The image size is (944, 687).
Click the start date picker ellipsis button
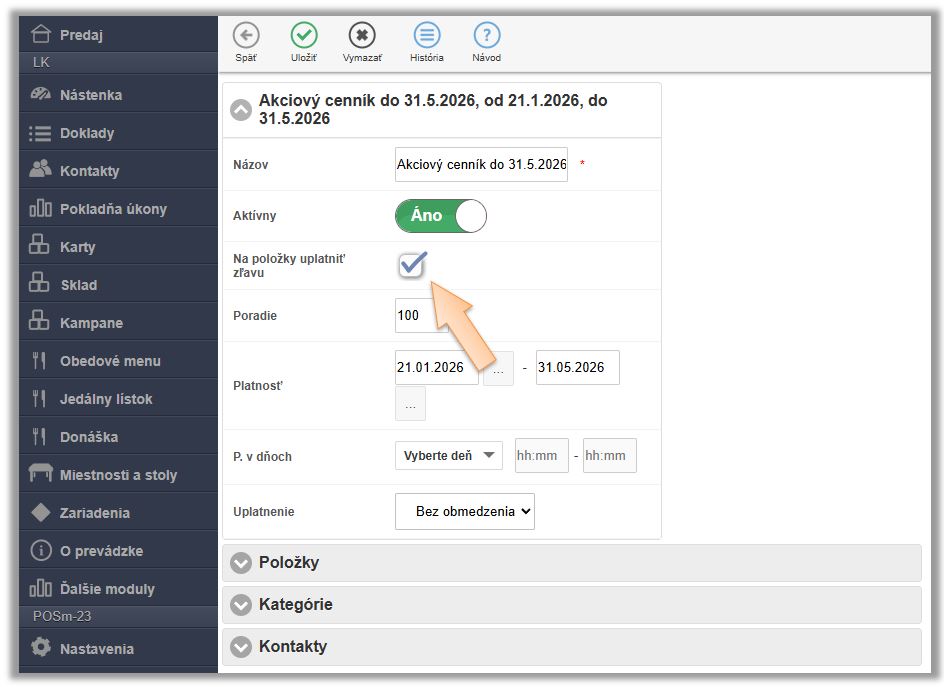(x=497, y=368)
